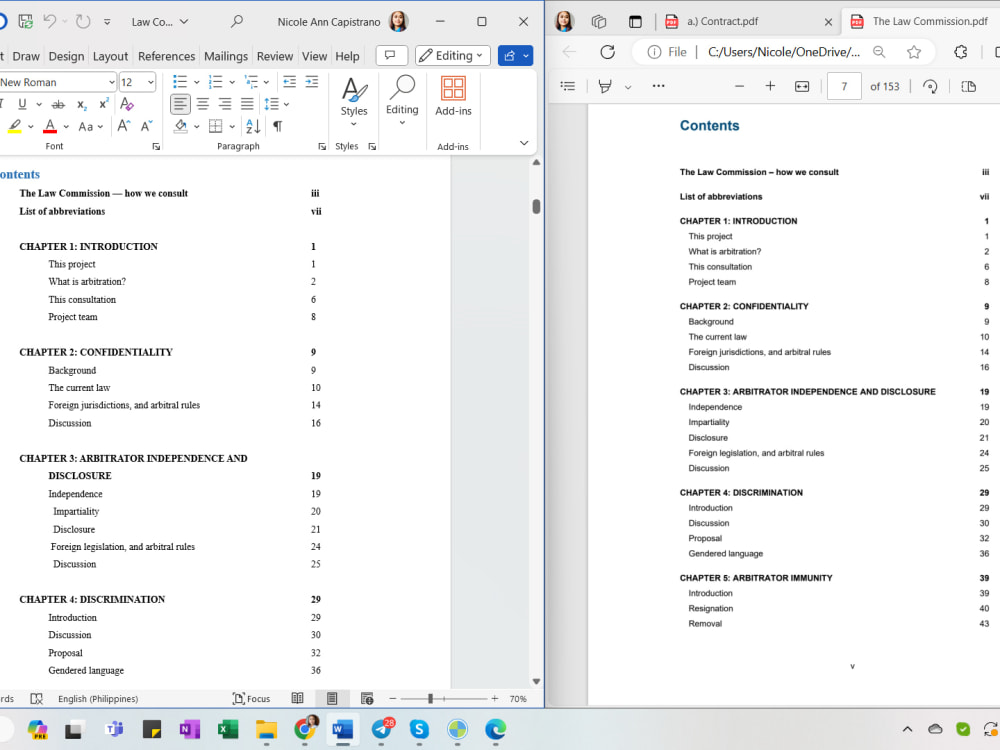The height and width of the screenshot is (750, 1000).
Task: Adjust the Word zoom slider handle
Action: 430,698
